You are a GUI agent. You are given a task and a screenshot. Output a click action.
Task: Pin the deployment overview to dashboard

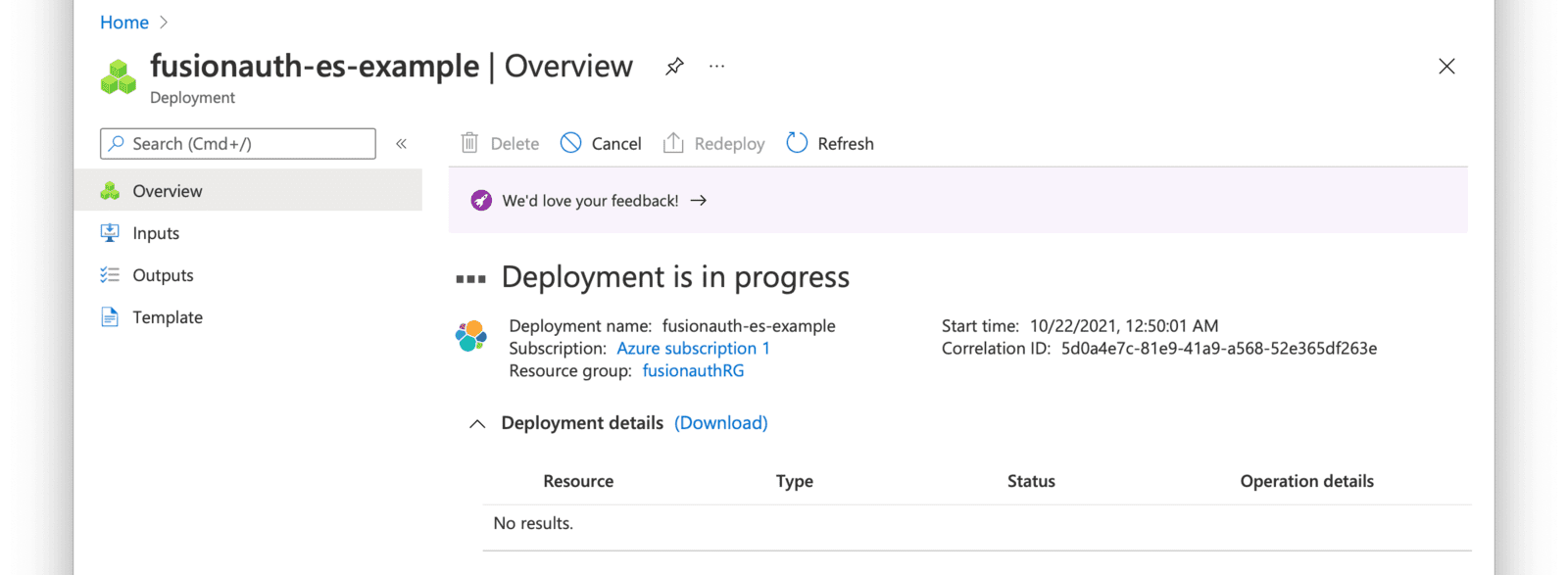674,67
